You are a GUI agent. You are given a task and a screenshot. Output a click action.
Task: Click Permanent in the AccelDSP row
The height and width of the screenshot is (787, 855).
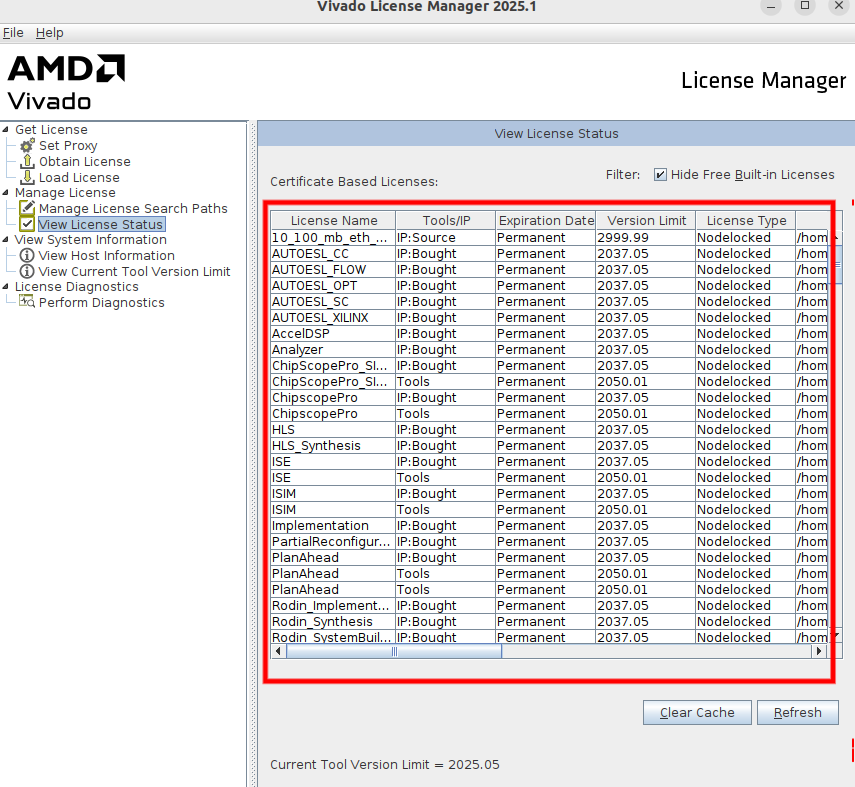pyautogui.click(x=546, y=333)
